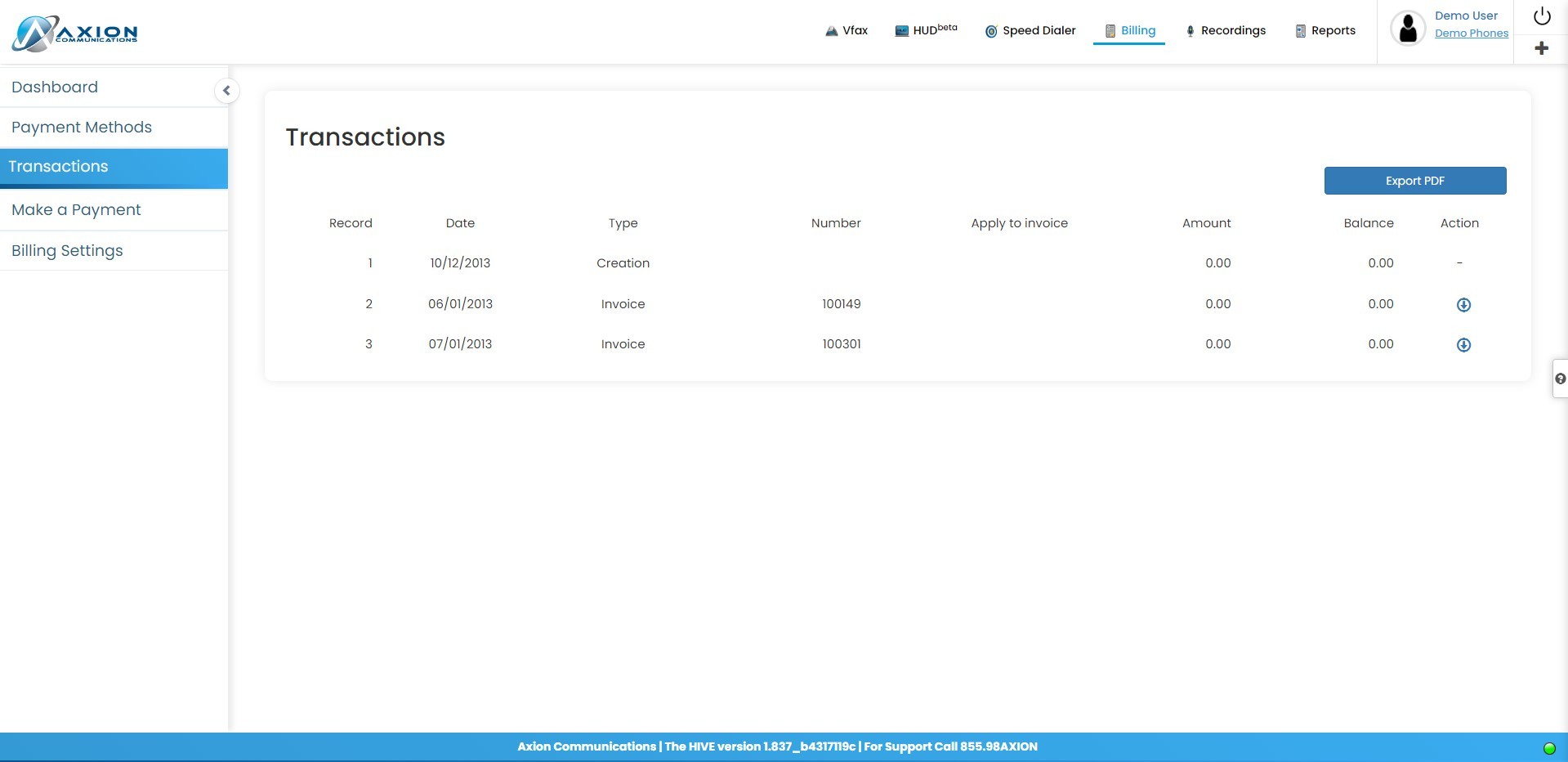
Task: Click the Record column header
Action: click(x=351, y=223)
